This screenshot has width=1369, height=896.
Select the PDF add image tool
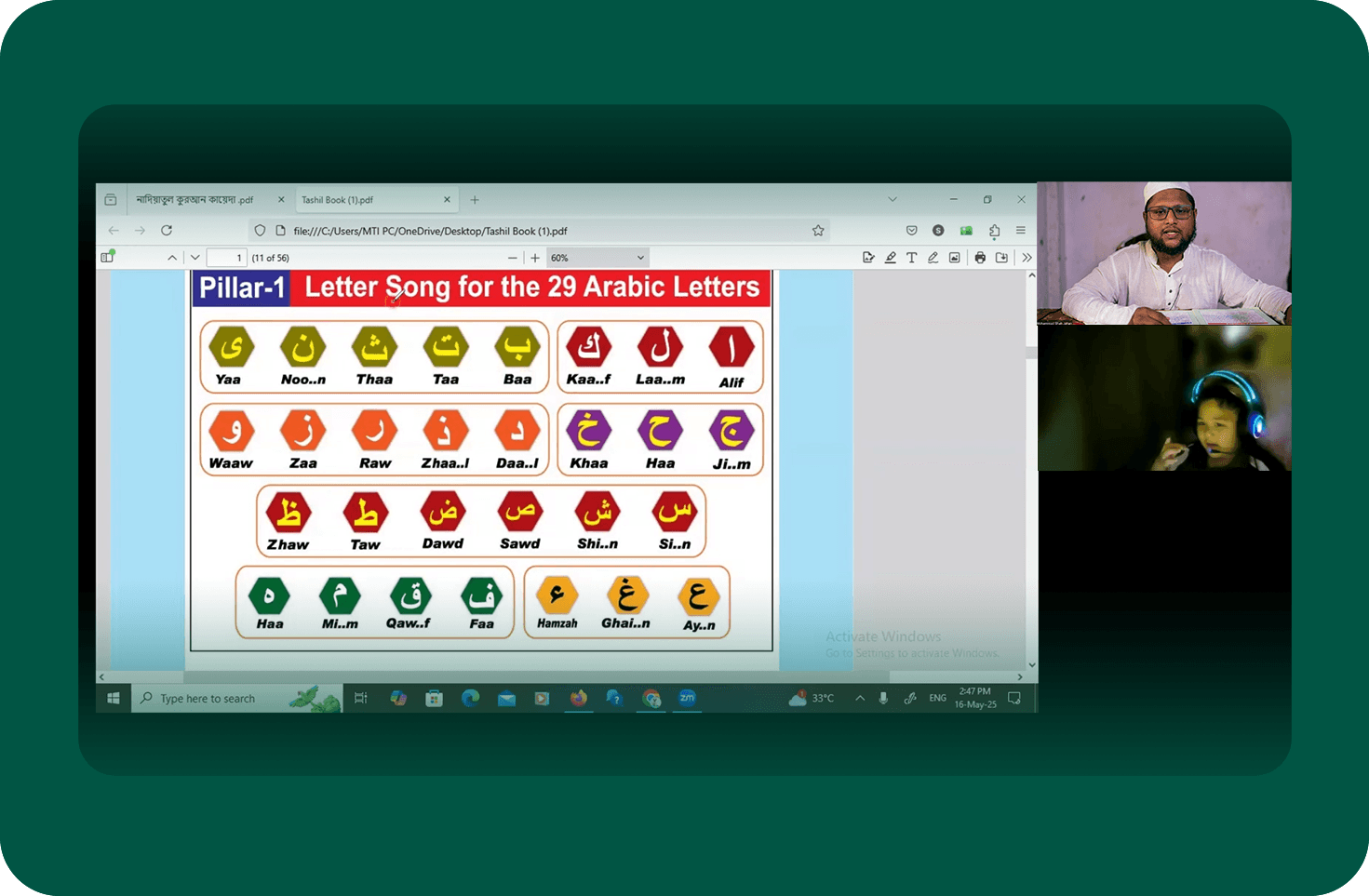(955, 258)
